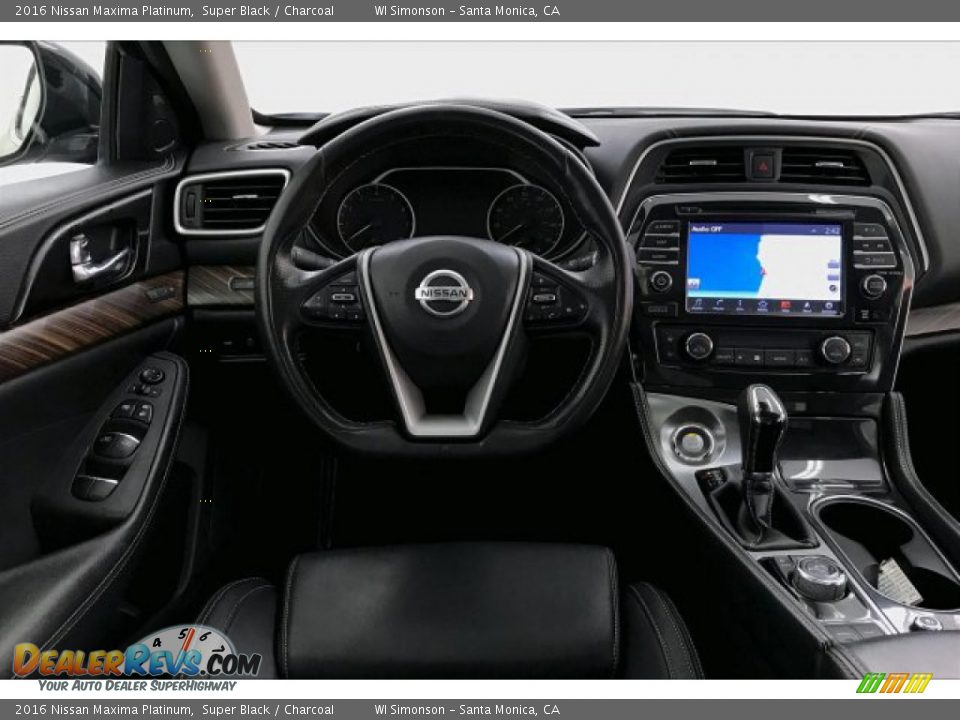The height and width of the screenshot is (720, 960).
Task: Click the bottom caption "Super Black / Charcoal"
Action: click(268, 710)
